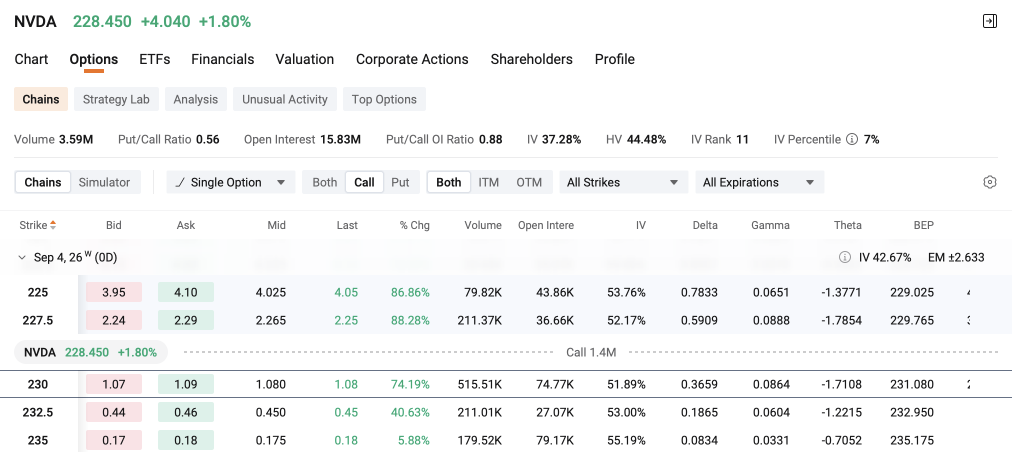Click the Open Interest column header
The height and width of the screenshot is (452, 1012).
[545, 225]
